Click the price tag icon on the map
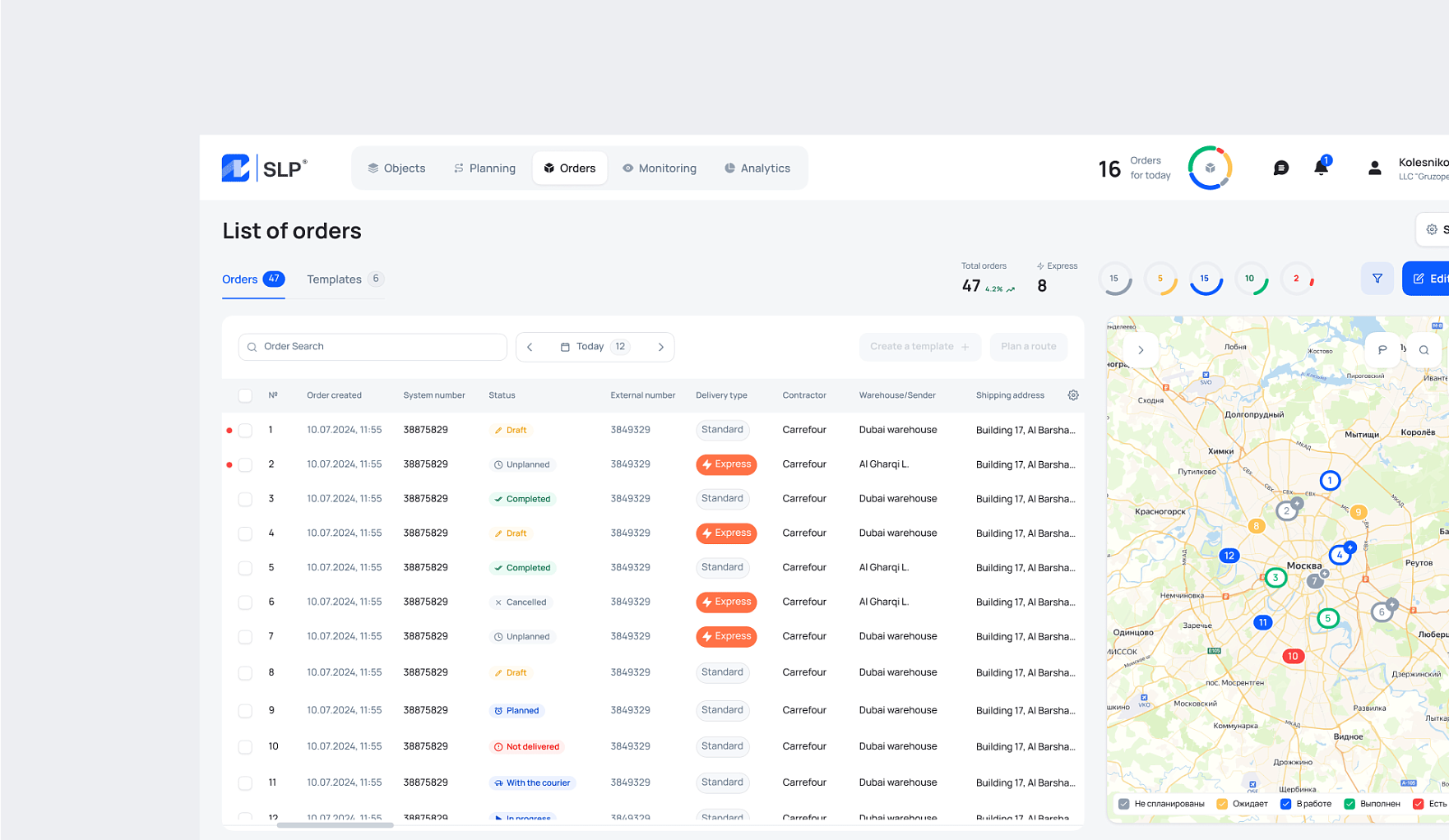The width and height of the screenshot is (1449, 840). [1384, 349]
